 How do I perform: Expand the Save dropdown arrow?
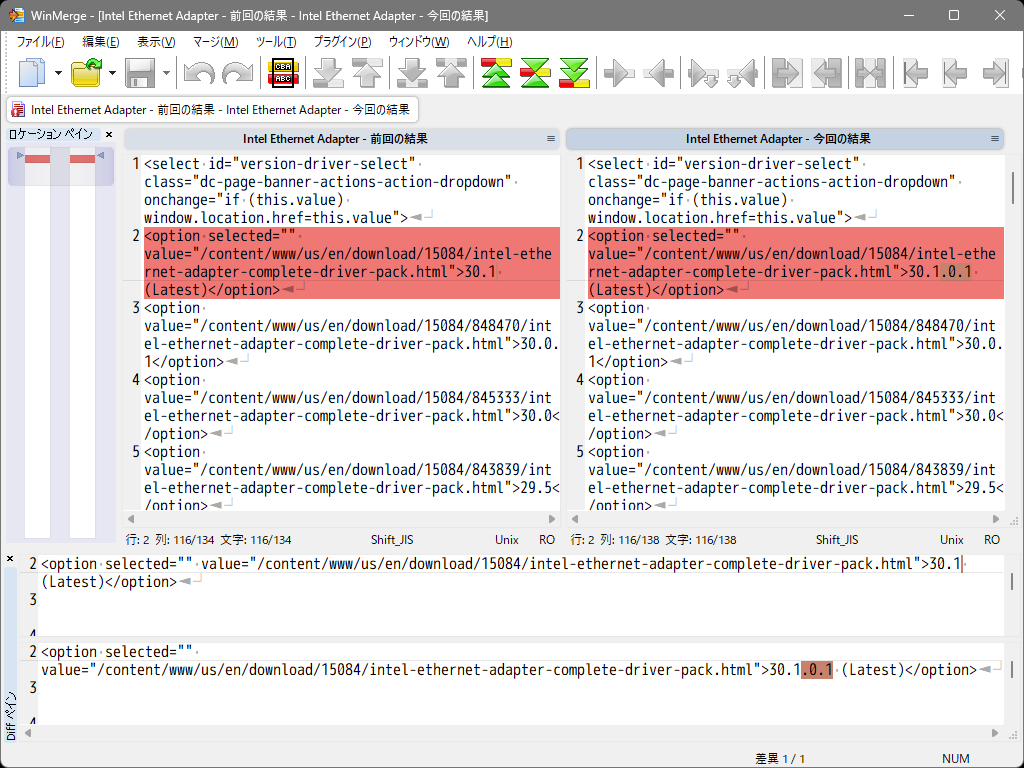point(166,72)
